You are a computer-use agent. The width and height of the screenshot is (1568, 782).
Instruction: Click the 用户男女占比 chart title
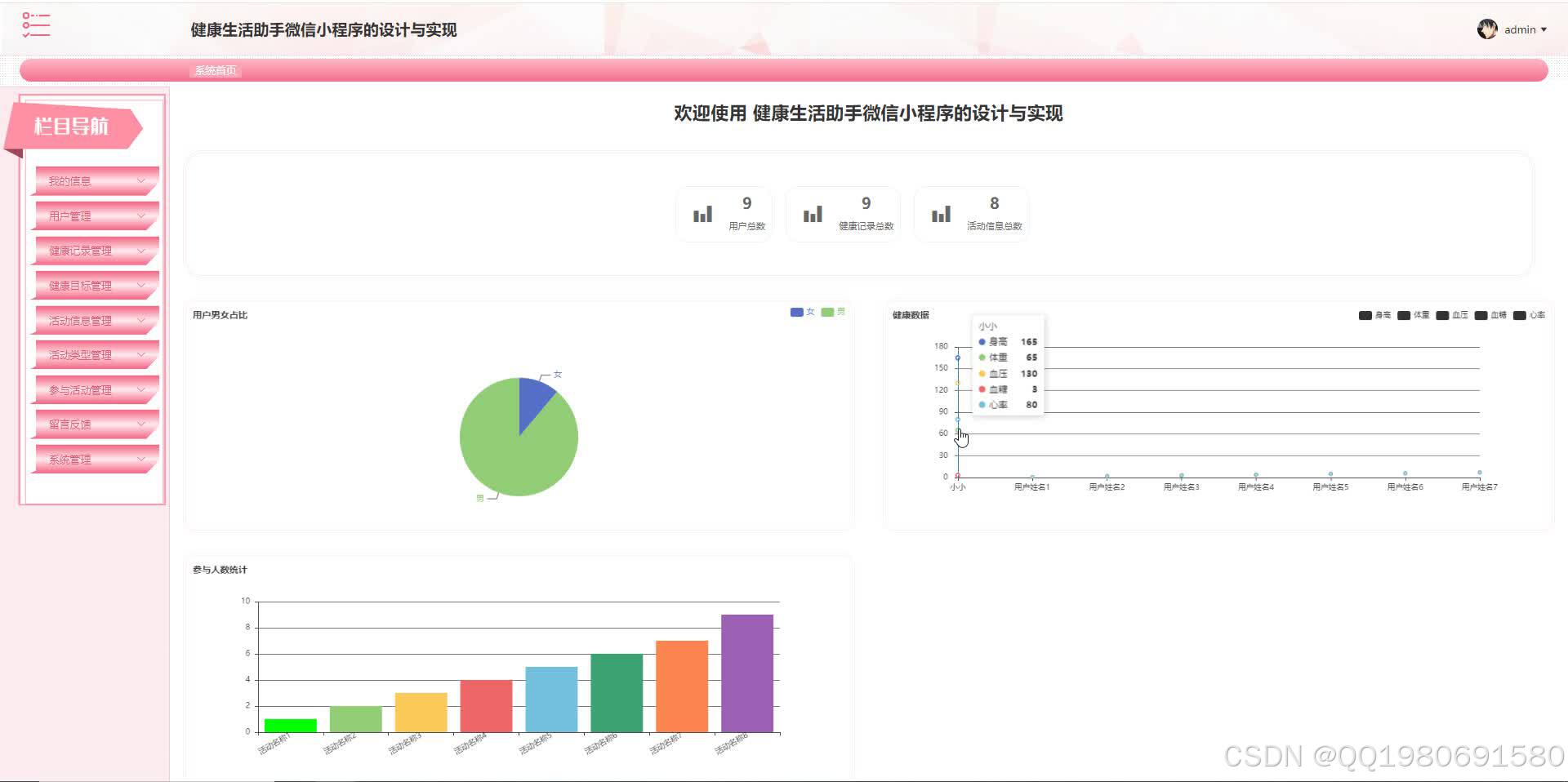point(220,315)
